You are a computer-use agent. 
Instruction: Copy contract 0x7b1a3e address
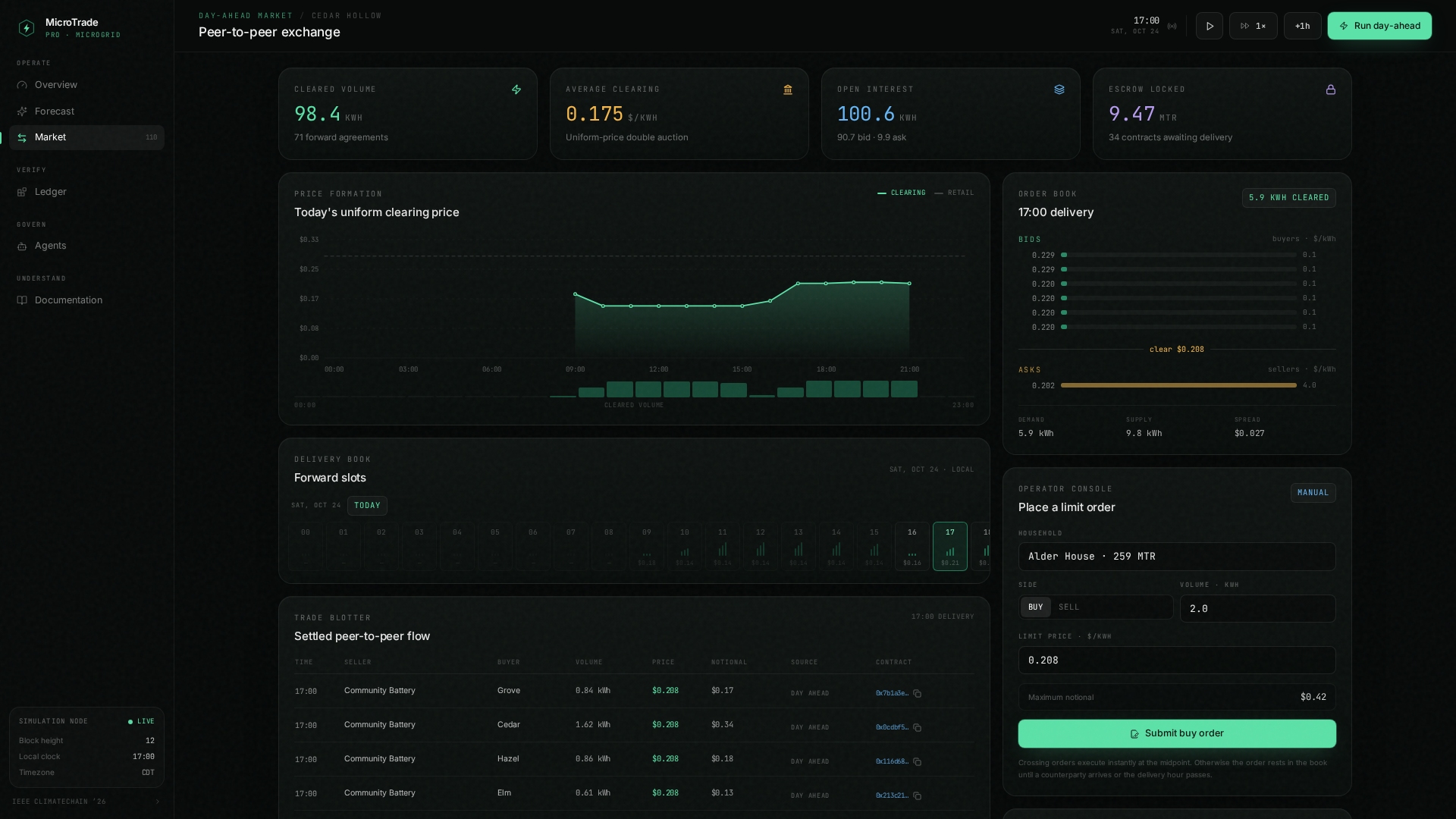[x=918, y=694]
